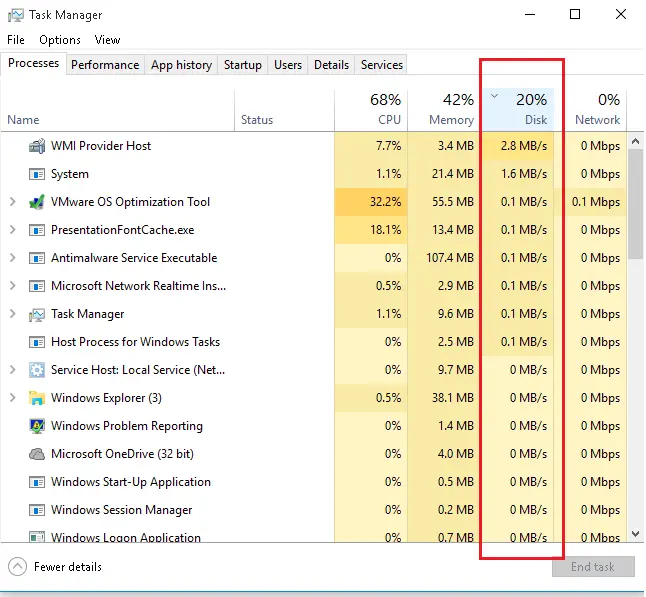Switch to the Services tab

coord(382,65)
